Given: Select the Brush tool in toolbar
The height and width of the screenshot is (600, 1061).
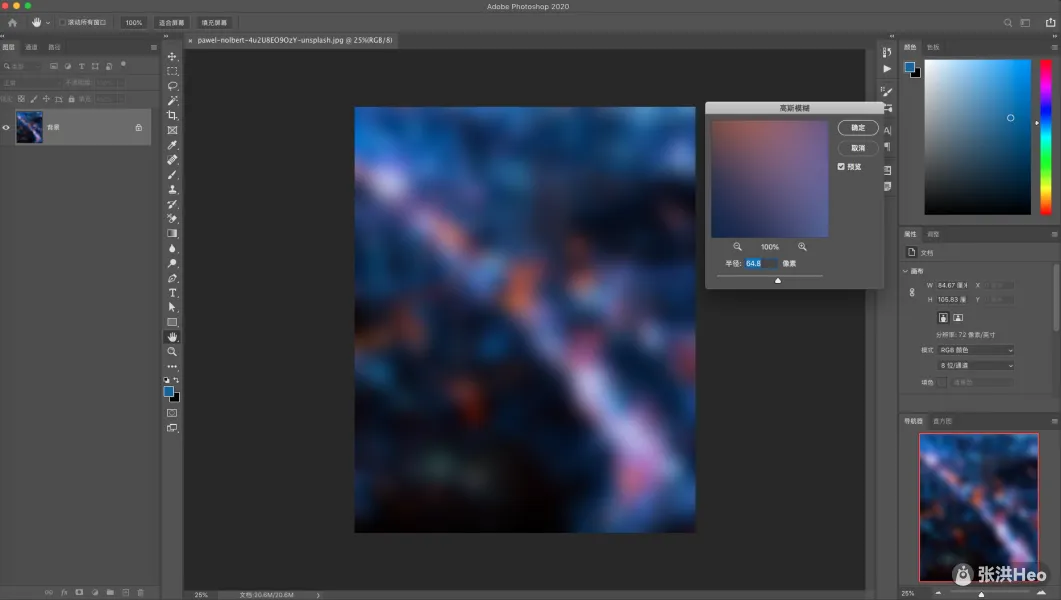Looking at the screenshot, I should tap(172, 175).
